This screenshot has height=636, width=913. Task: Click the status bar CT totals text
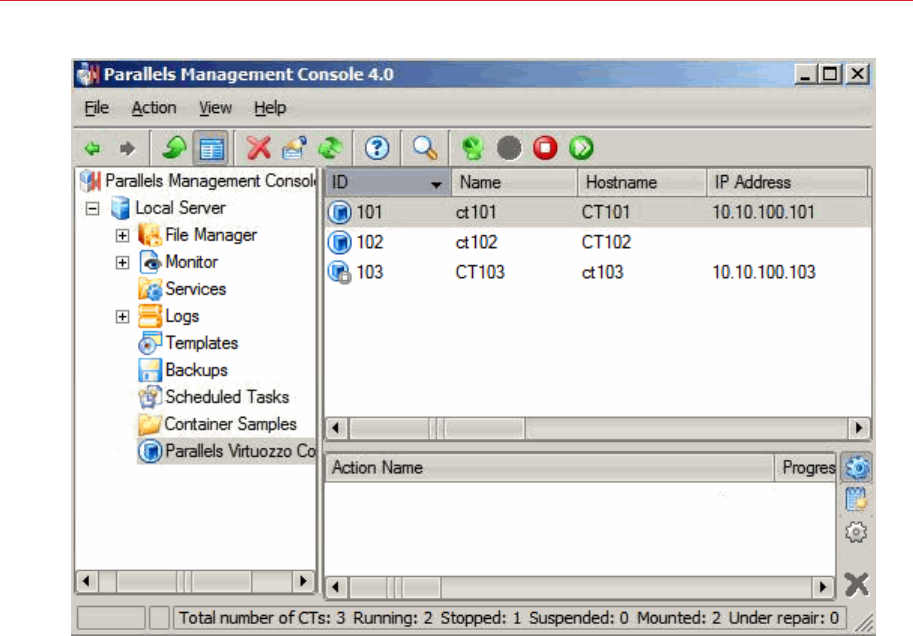coord(508,617)
